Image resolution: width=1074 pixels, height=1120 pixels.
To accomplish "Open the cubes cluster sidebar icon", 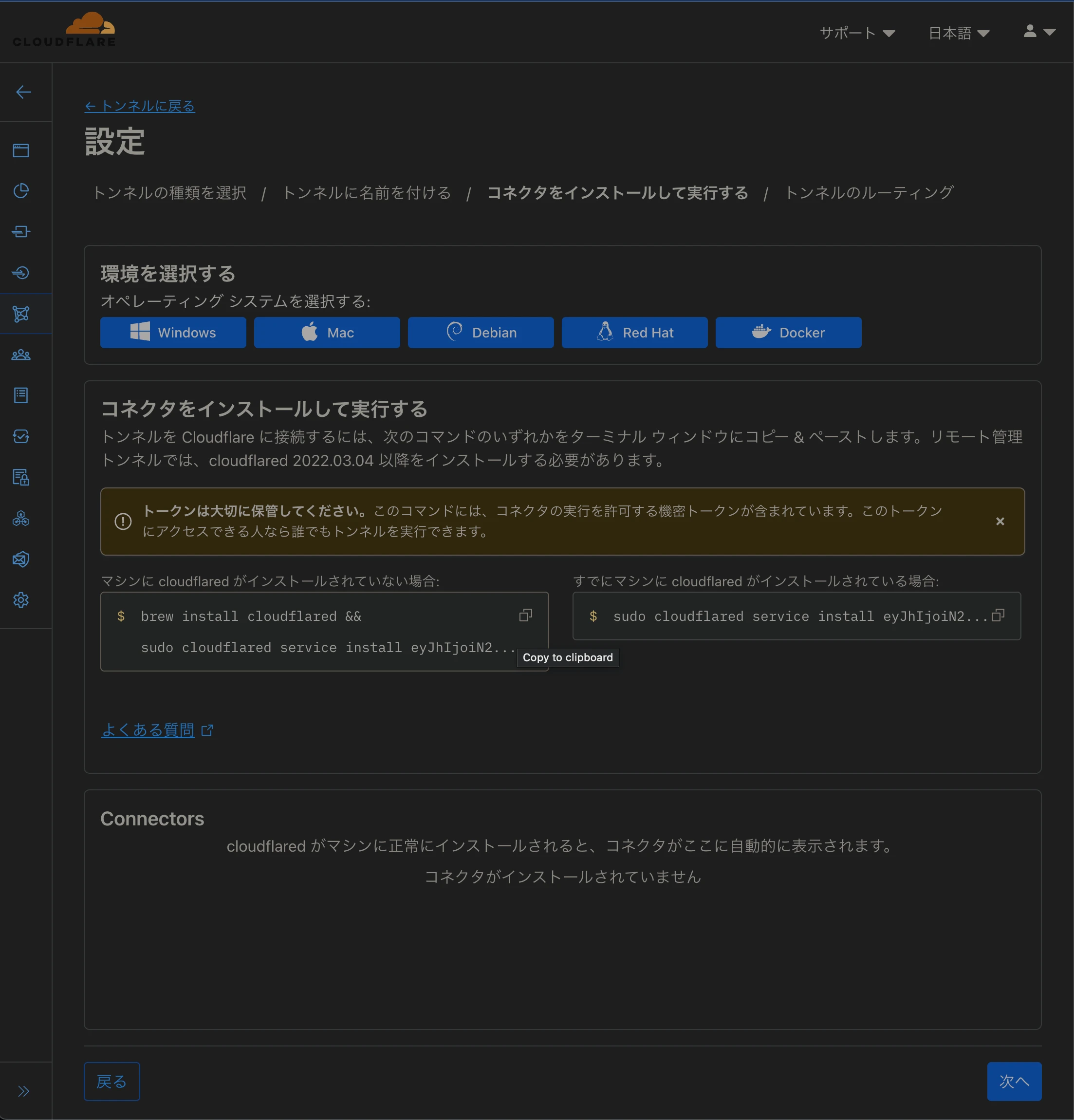I will point(21,518).
